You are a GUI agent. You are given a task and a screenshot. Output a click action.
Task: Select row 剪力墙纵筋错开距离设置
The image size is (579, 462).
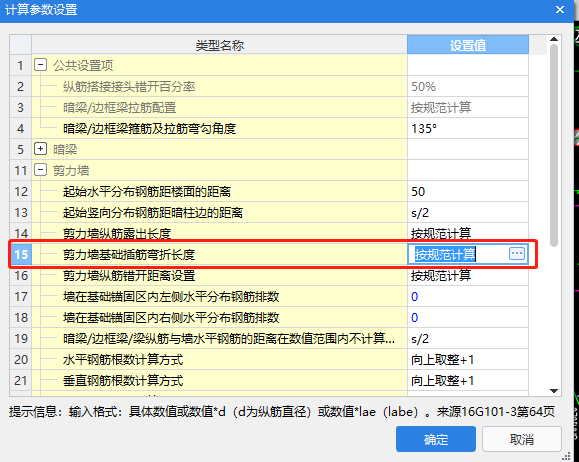[219, 276]
